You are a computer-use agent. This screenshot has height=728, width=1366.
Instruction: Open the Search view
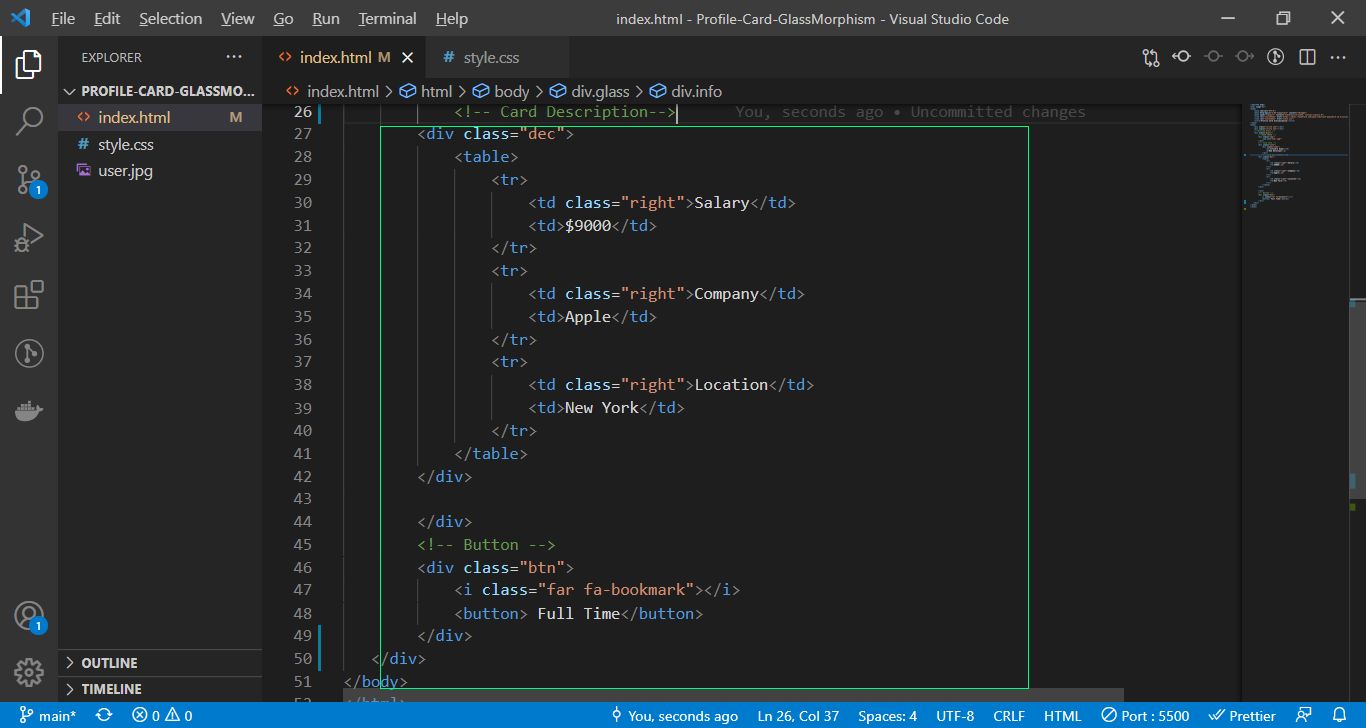(x=29, y=122)
